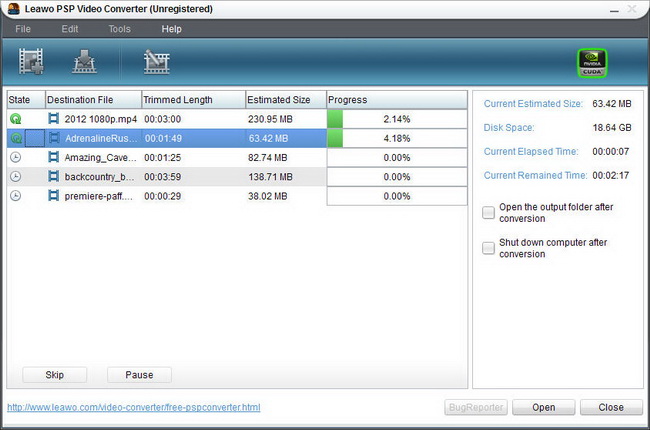Click the 4.18% progress bar
650x430 pixels.
(397, 138)
